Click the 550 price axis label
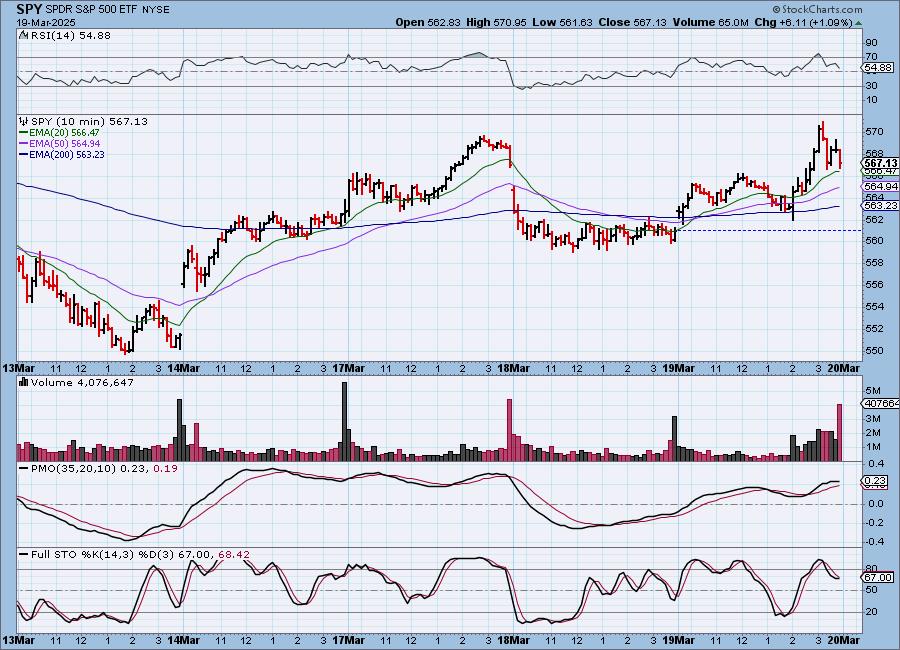The width and height of the screenshot is (900, 650). pyautogui.click(x=874, y=350)
